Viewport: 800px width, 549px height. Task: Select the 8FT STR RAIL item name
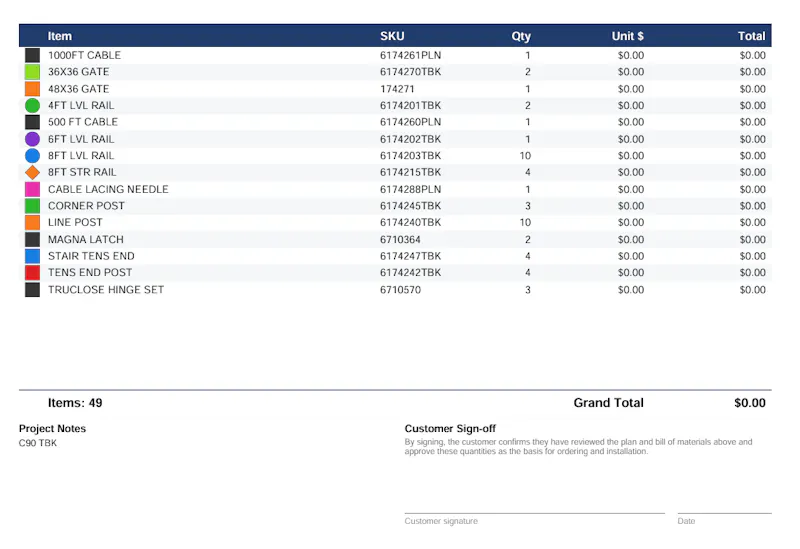82,172
